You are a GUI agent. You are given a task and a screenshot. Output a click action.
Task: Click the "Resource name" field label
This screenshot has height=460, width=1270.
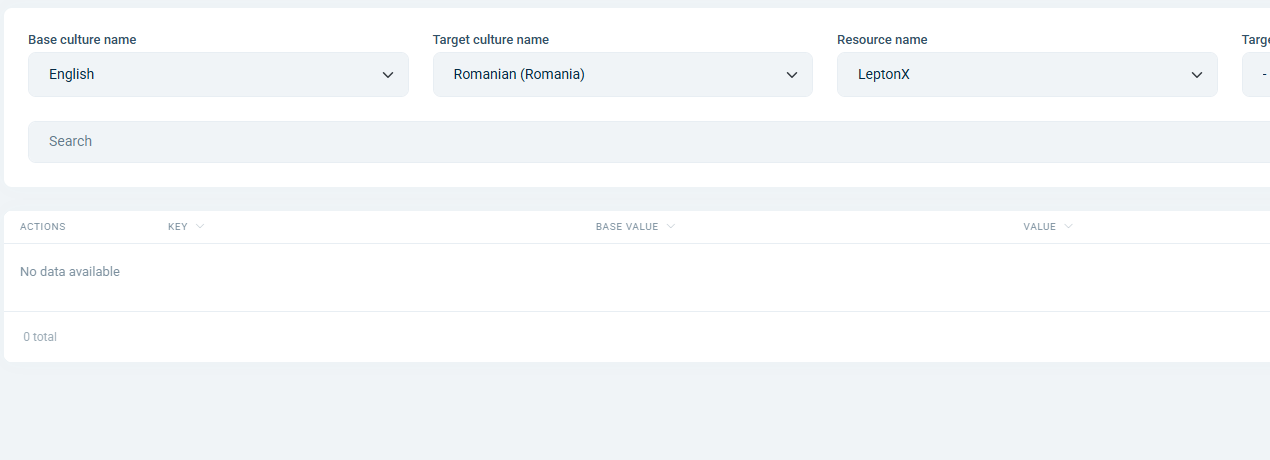click(882, 40)
